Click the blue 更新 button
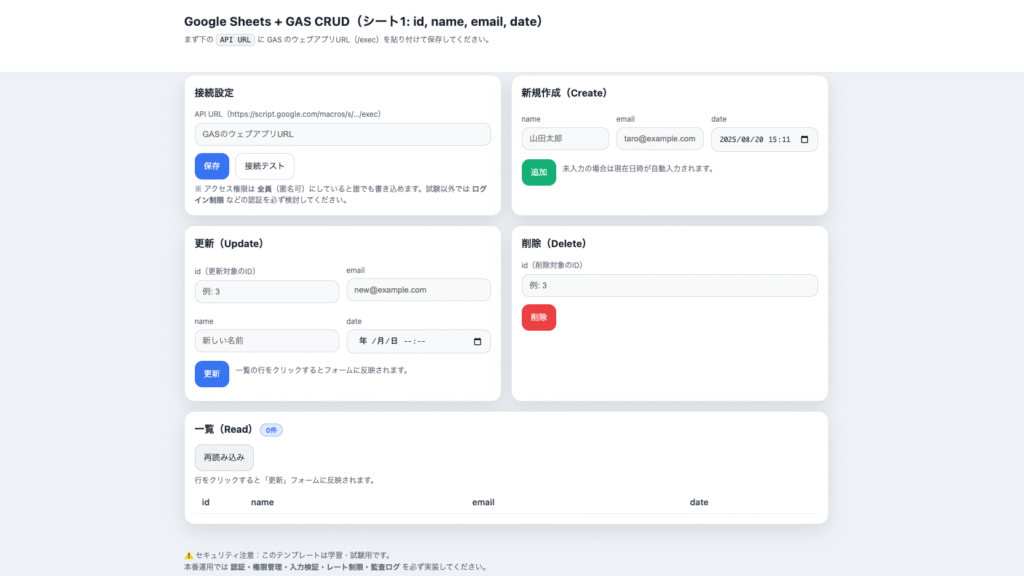Viewport: 1024px width, 576px height. (x=212, y=374)
